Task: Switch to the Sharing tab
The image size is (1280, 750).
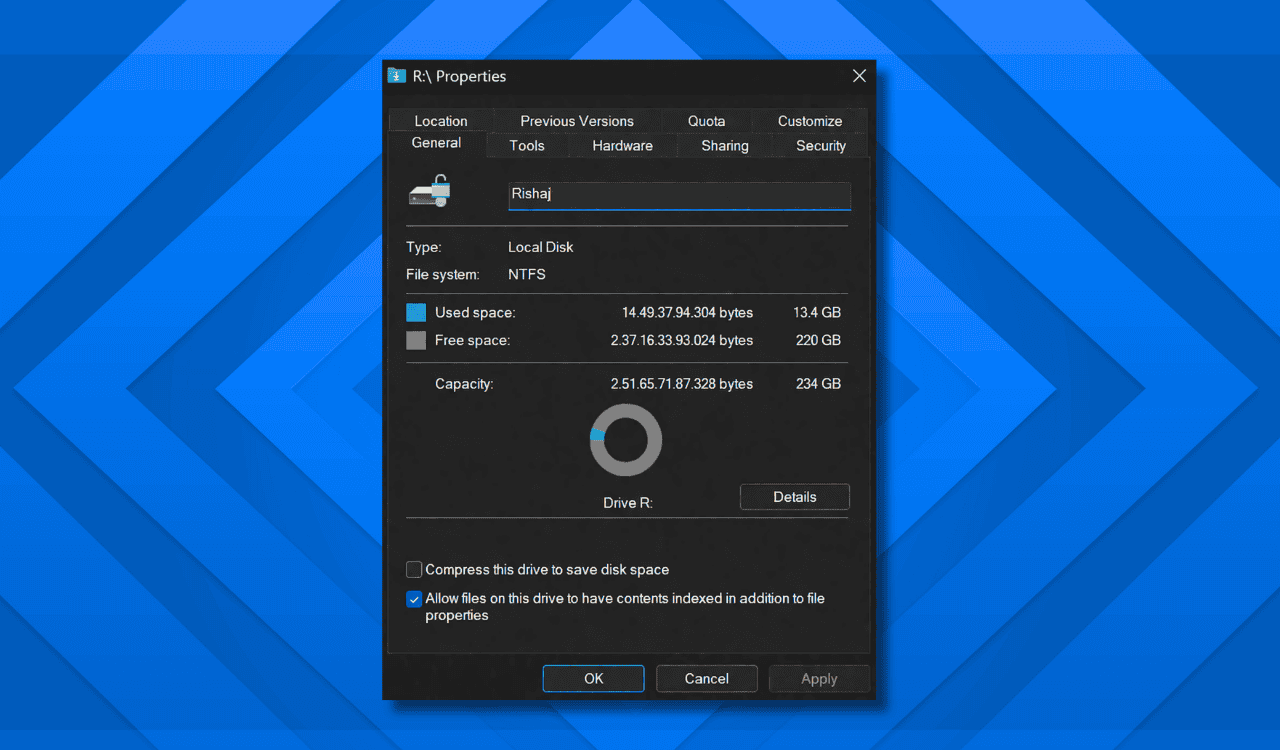Action: coord(724,145)
